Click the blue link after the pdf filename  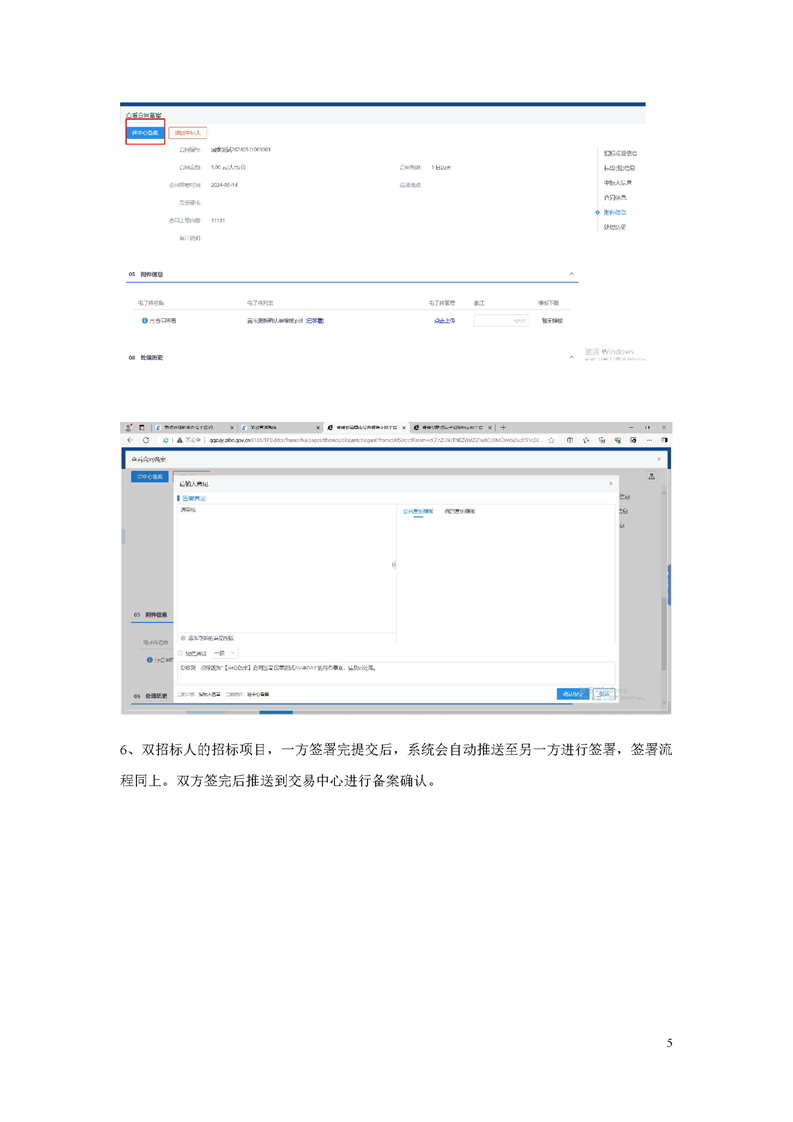[x=315, y=321]
